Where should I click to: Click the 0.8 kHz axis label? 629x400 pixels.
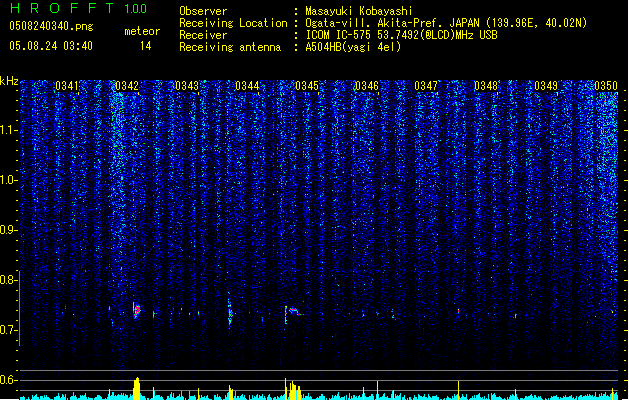9,280
